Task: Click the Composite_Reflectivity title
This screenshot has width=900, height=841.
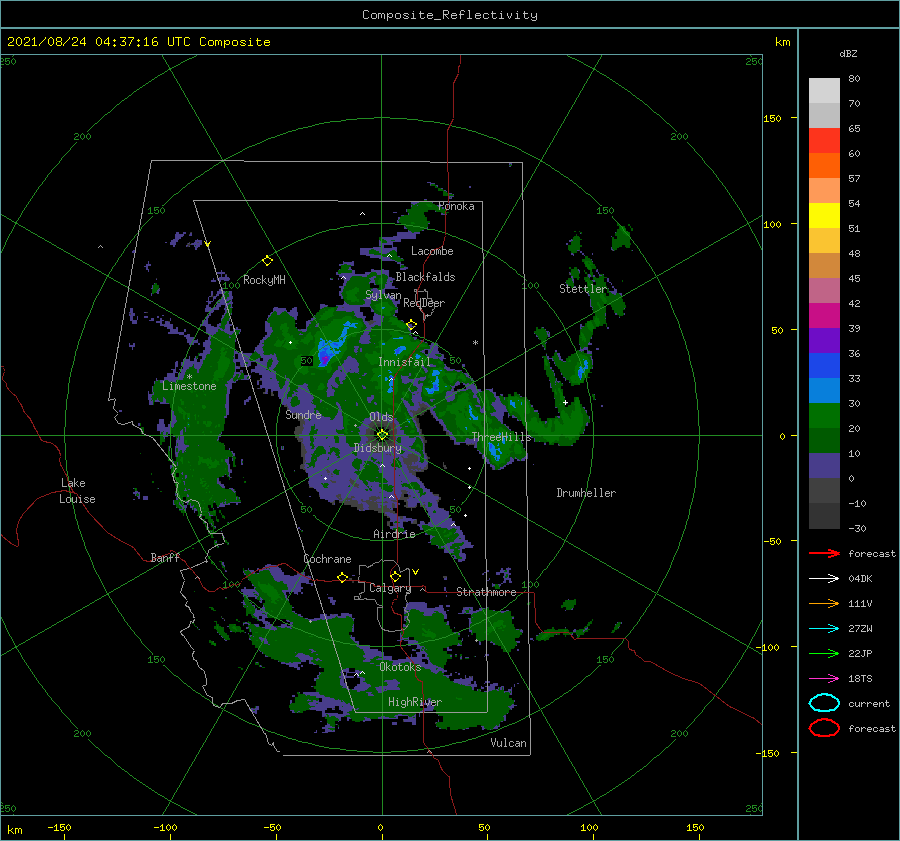Action: [450, 15]
